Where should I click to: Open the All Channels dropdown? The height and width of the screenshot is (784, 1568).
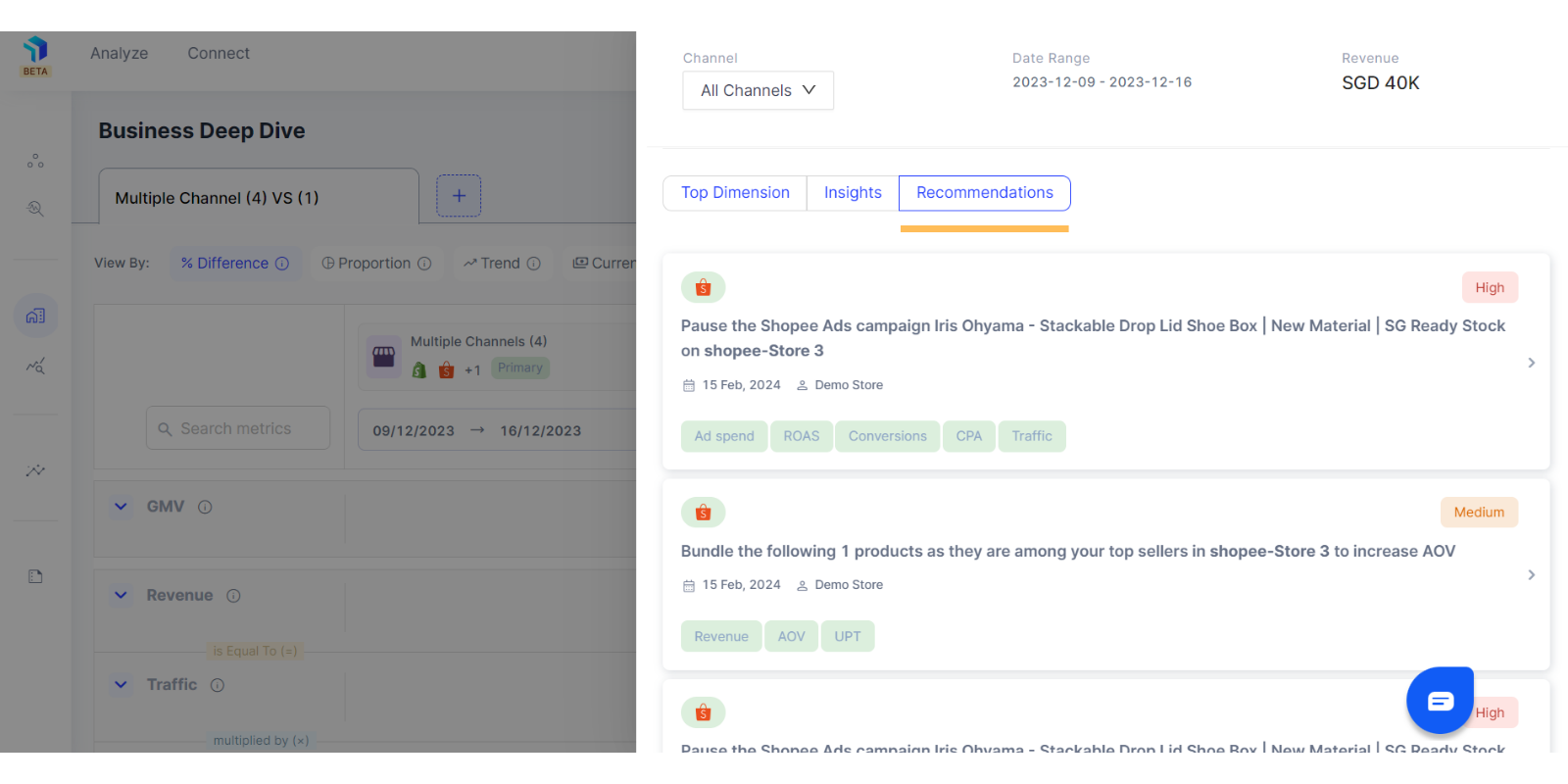pyautogui.click(x=759, y=90)
